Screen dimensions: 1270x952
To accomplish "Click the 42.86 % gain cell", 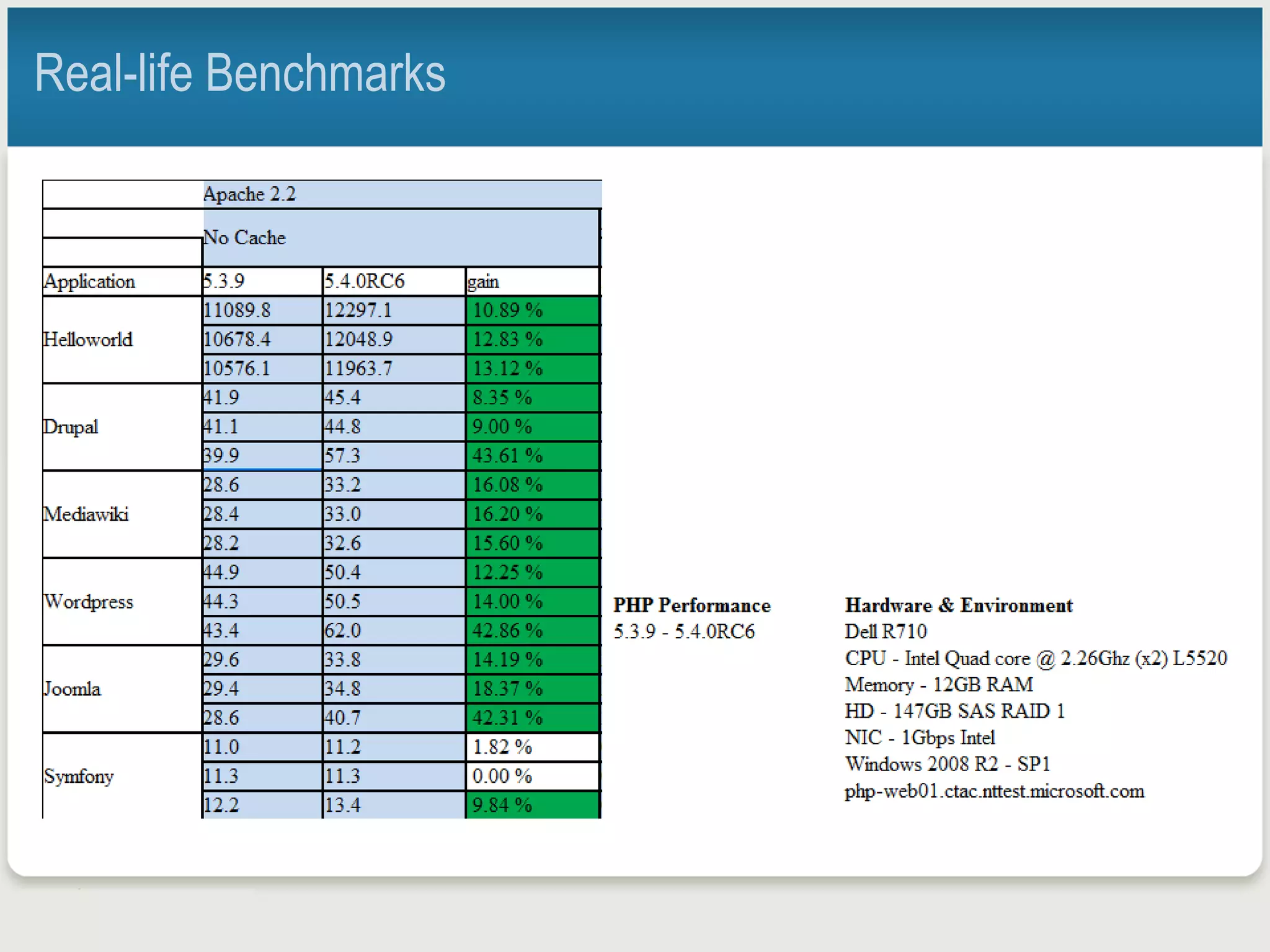I will pyautogui.click(x=533, y=631).
